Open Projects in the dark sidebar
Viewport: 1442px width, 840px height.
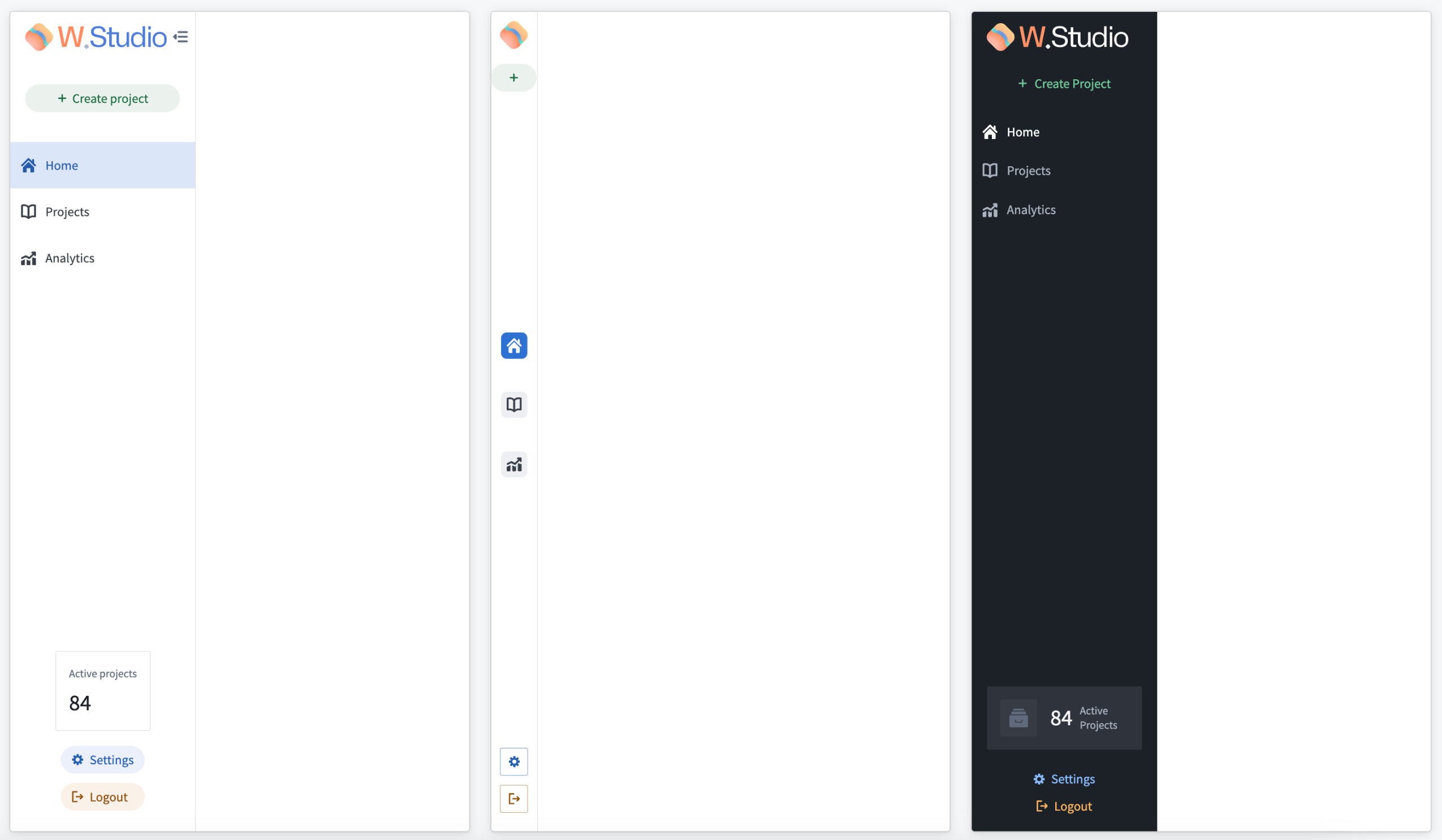(x=1064, y=170)
